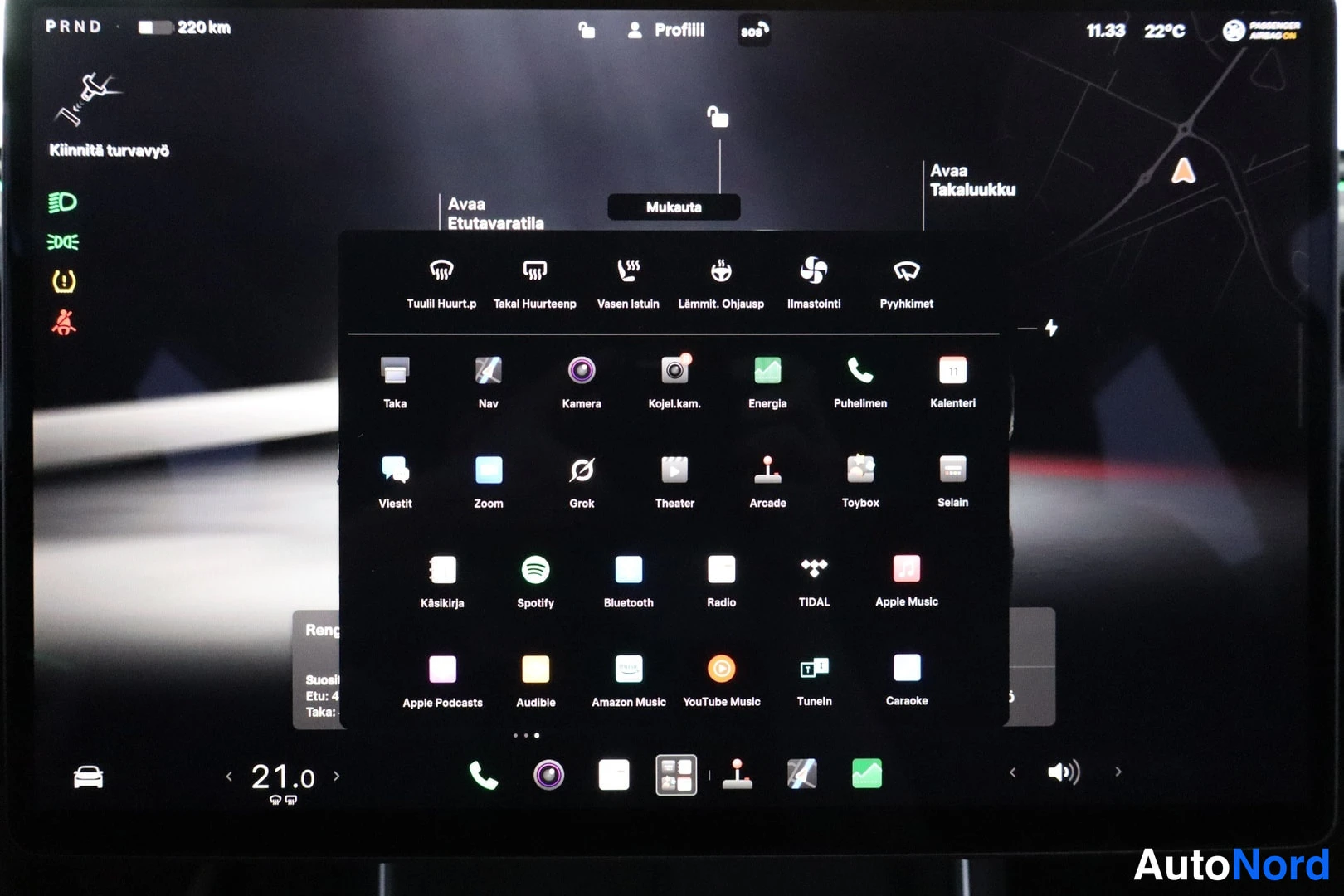Open the Toybox app
Viewport: 1344px width, 896px height.
[x=860, y=480]
